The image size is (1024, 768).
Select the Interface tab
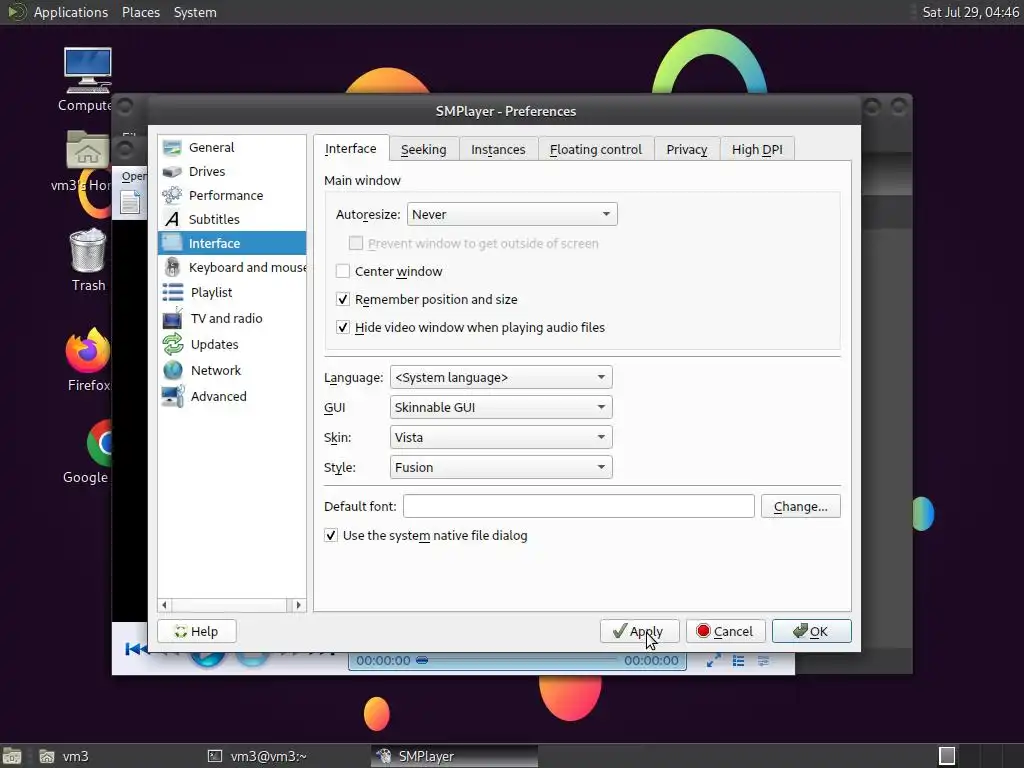click(351, 148)
